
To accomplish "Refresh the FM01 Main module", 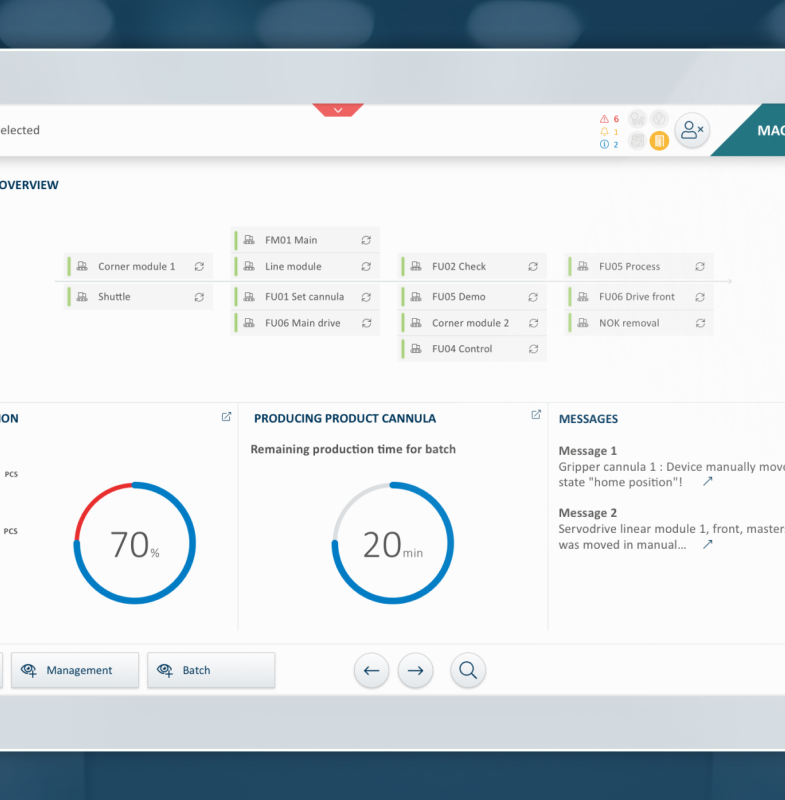I will [366, 241].
